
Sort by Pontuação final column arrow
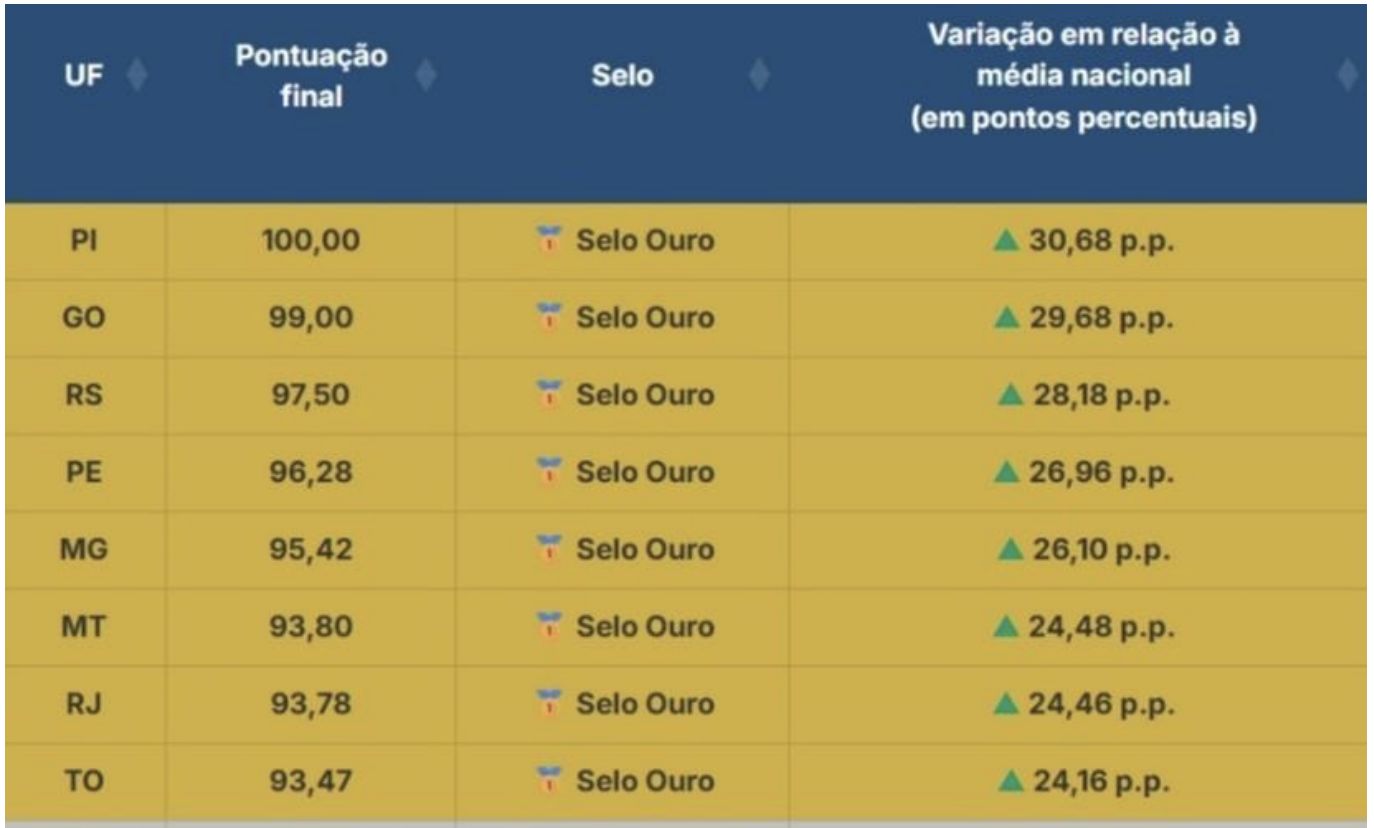[x=425, y=76]
